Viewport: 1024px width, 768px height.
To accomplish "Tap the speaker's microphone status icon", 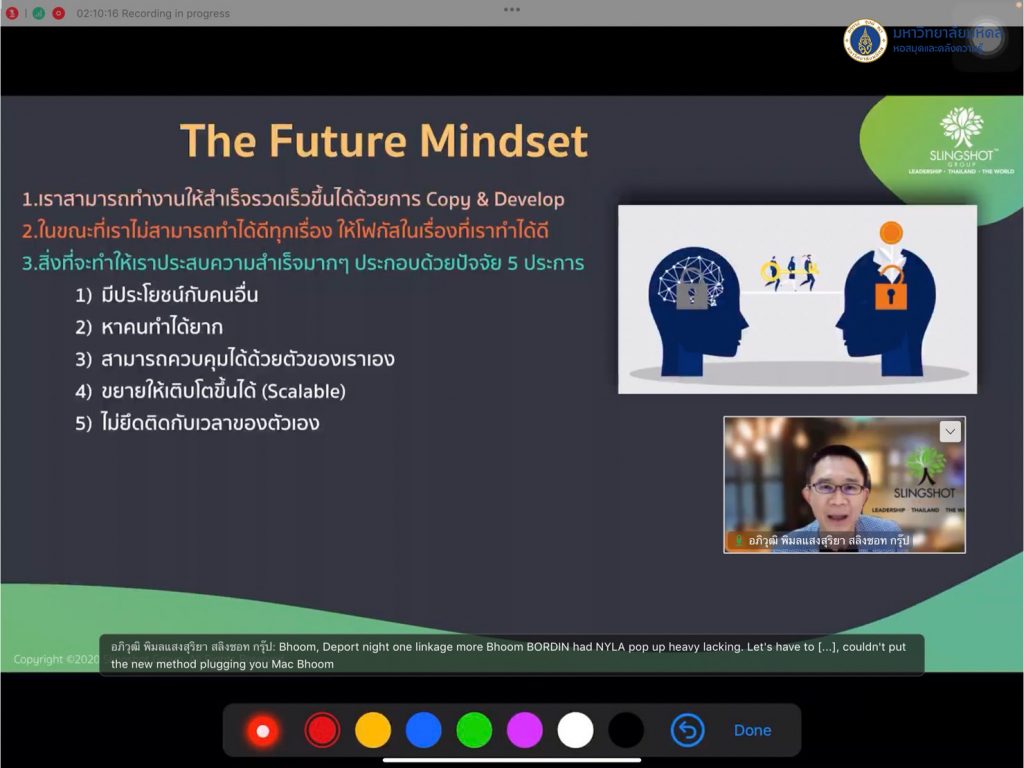I will (739, 541).
